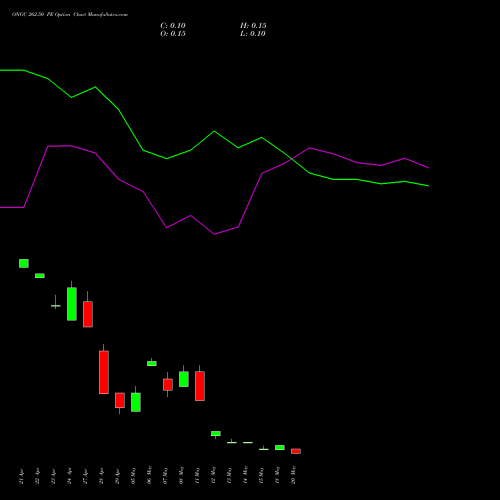Click the red candlestick above 11 May

click(200, 386)
